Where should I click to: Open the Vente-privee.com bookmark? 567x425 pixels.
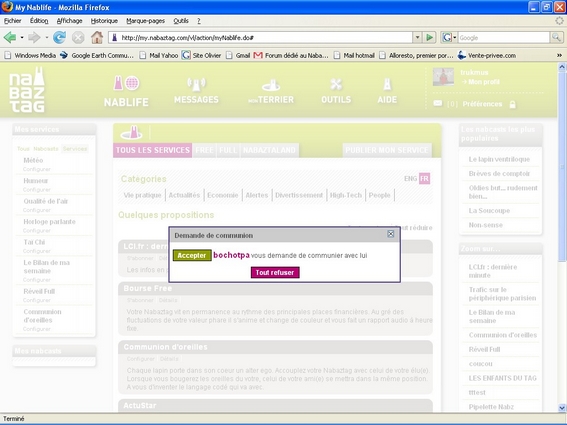(x=486, y=55)
